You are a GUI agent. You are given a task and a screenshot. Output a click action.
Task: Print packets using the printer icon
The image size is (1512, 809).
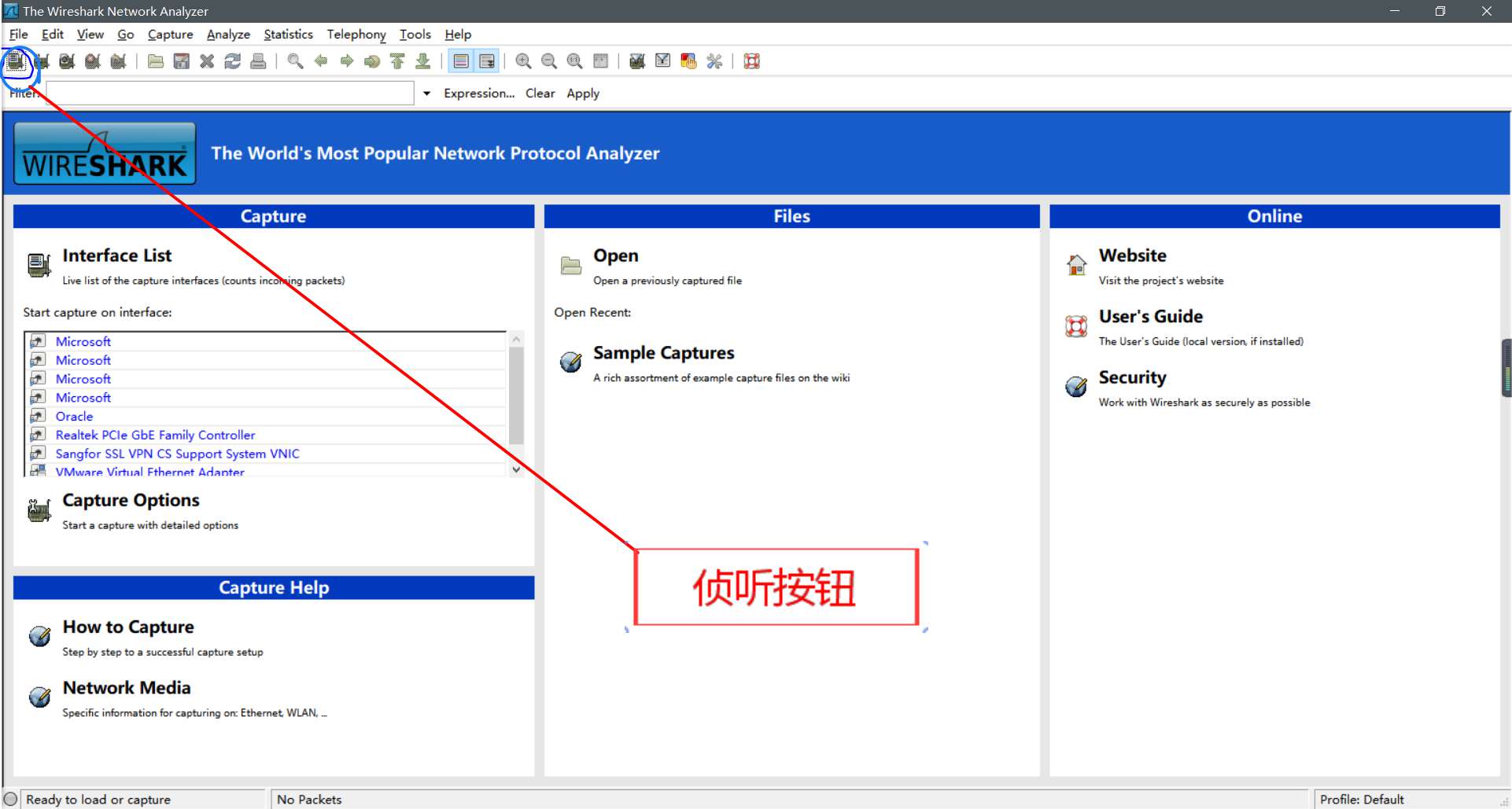[x=258, y=61]
